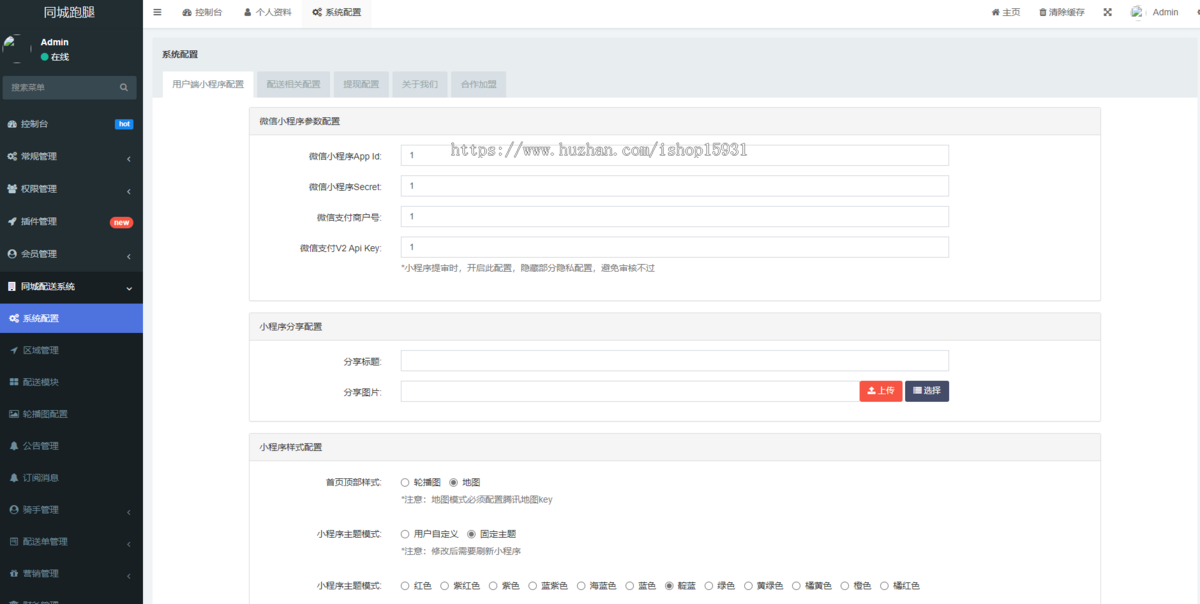1200x604 pixels.
Task: Switch to 关于我们 tab
Action: 420,85
